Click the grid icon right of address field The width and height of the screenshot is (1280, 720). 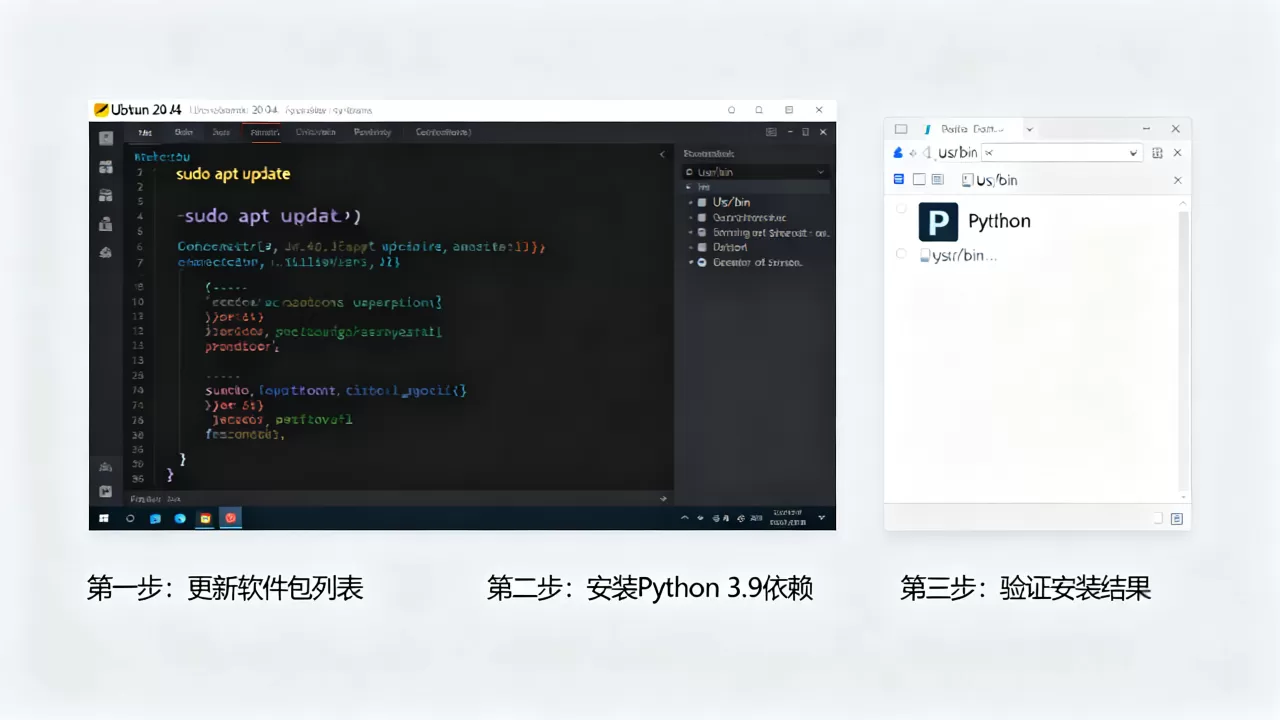tap(1157, 153)
